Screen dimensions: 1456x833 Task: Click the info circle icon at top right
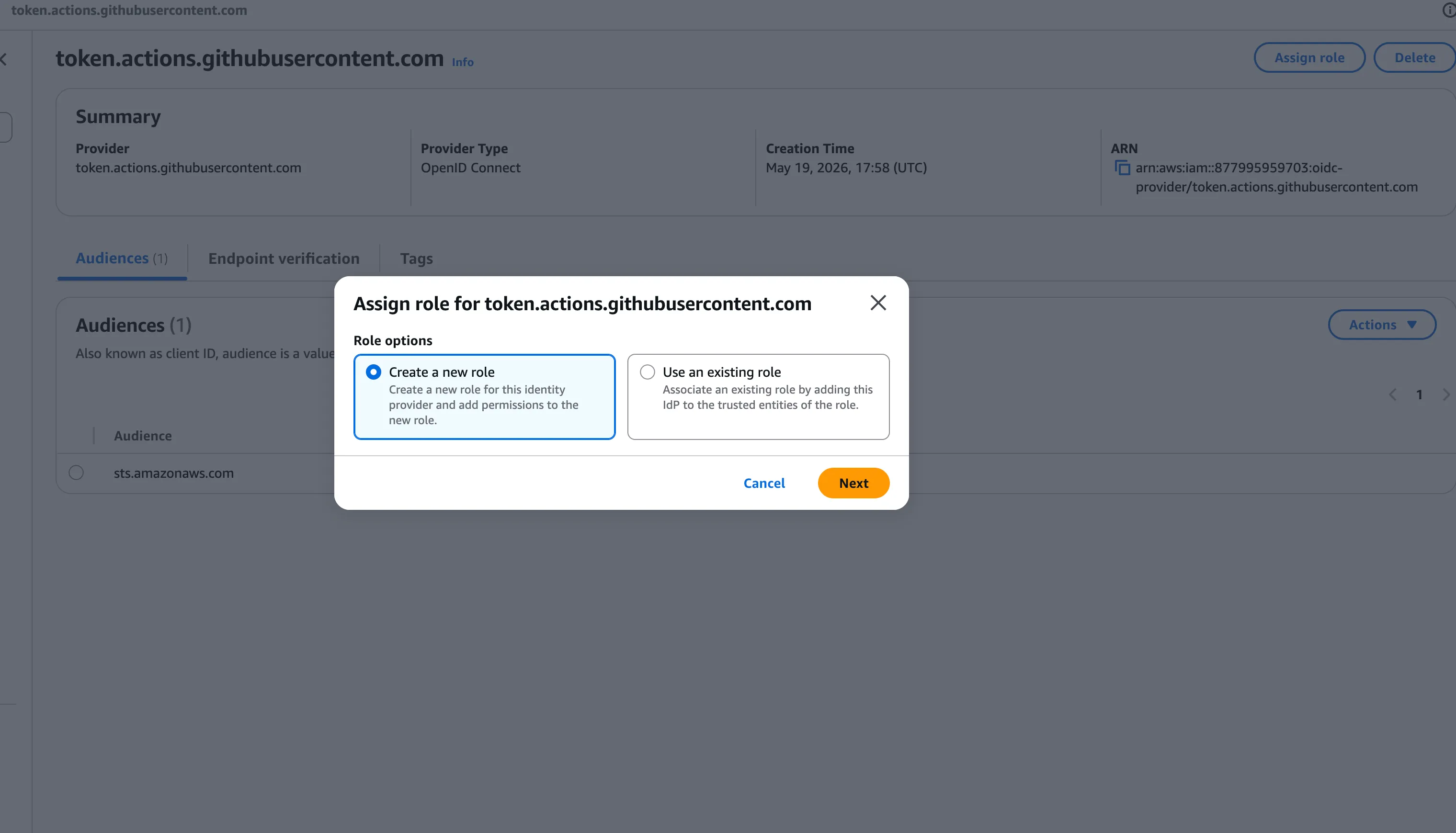click(1449, 11)
